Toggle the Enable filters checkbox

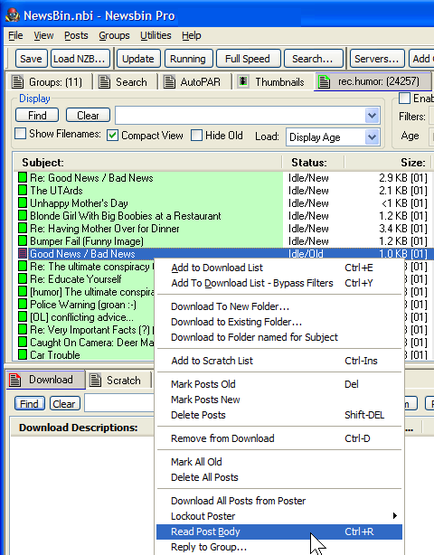point(405,98)
